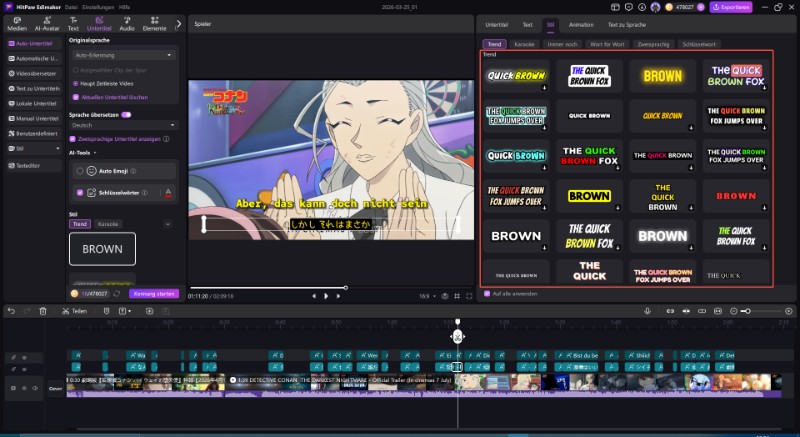
Task: Undo the last action in timeline toolbar
Action: click(x=11, y=311)
